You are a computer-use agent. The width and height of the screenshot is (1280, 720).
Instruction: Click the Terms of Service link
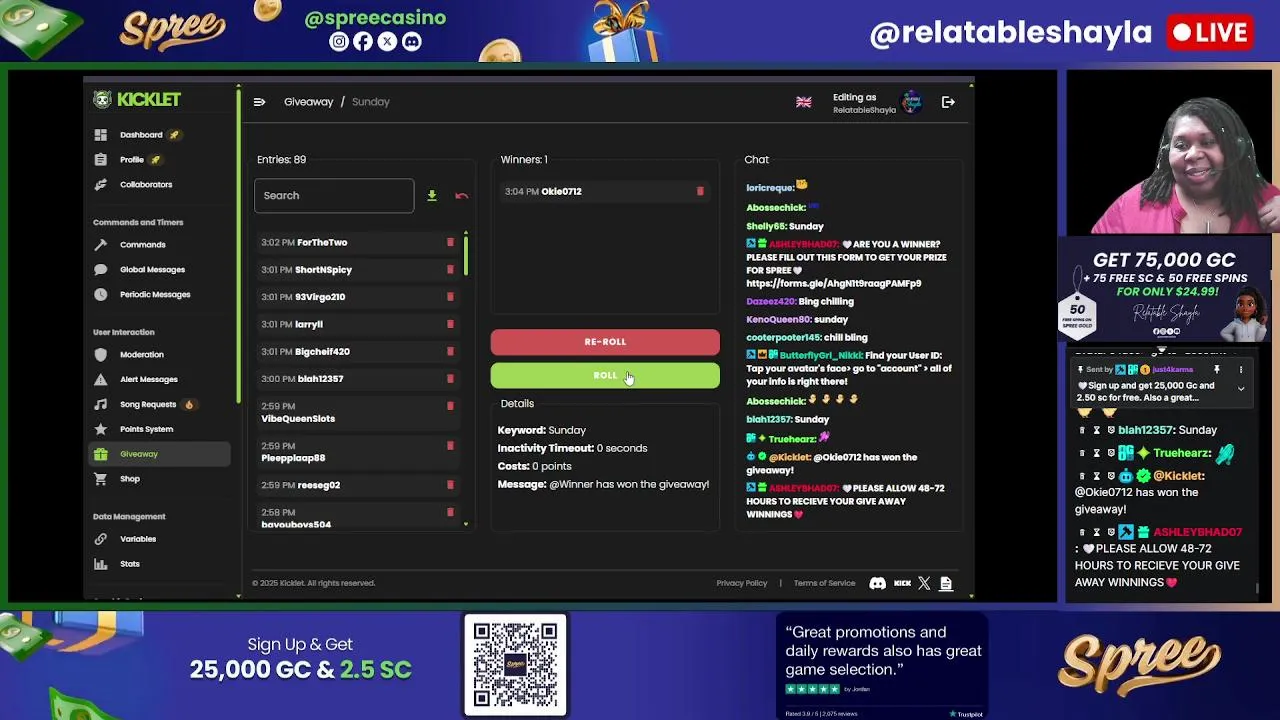coord(824,583)
